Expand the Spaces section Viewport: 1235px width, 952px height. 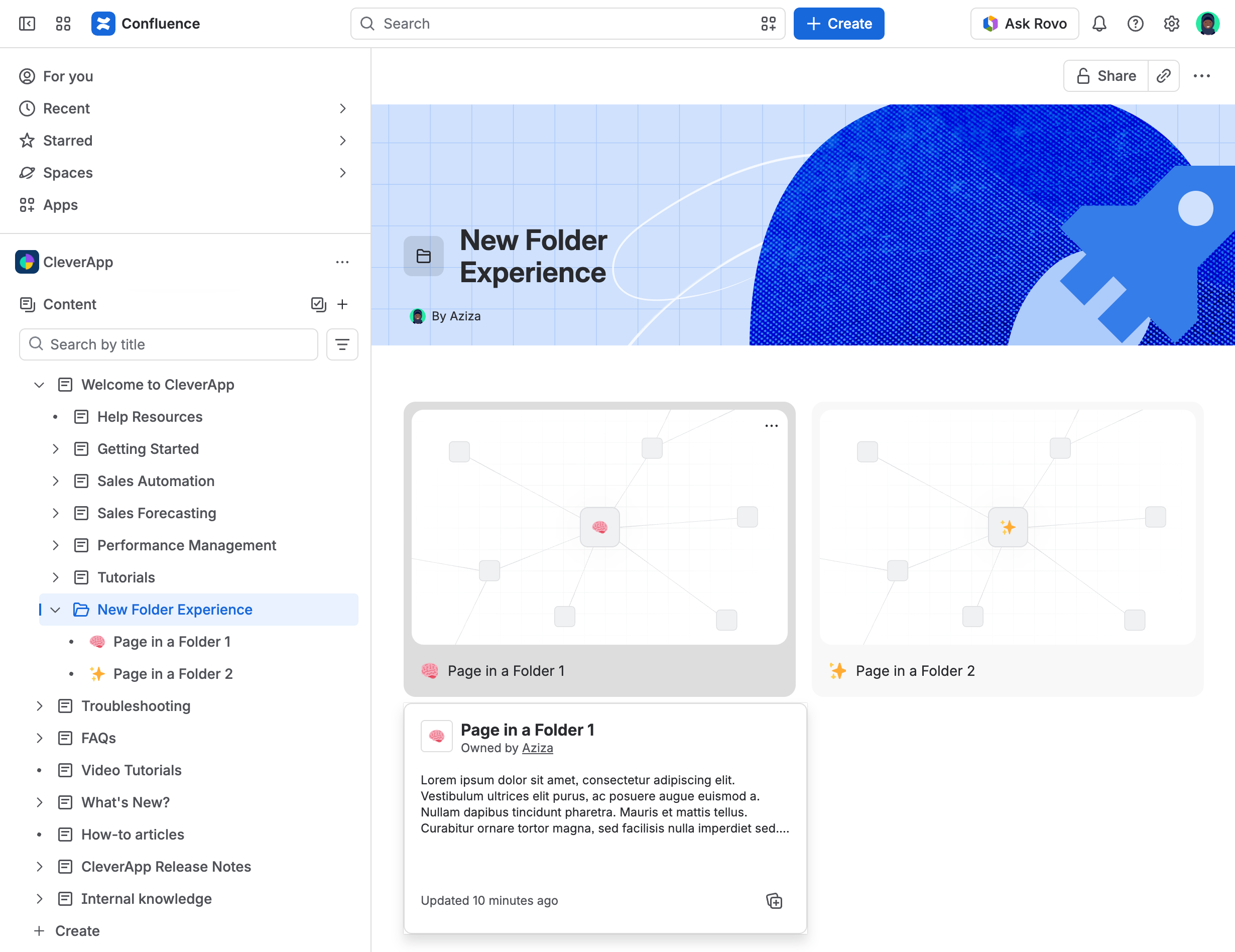pyautogui.click(x=342, y=173)
